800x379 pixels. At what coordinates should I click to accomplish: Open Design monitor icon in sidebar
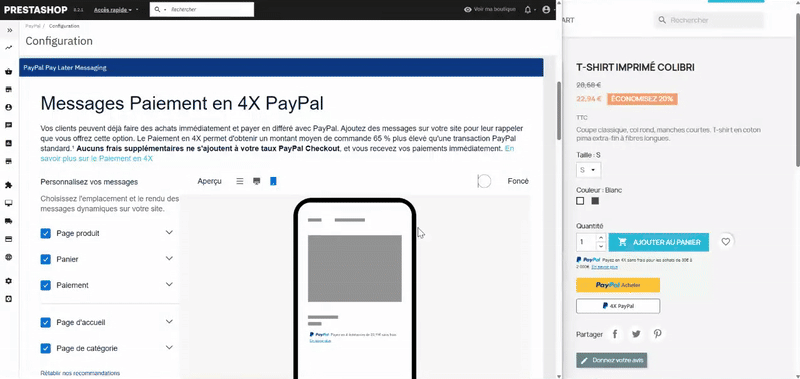click(9, 203)
